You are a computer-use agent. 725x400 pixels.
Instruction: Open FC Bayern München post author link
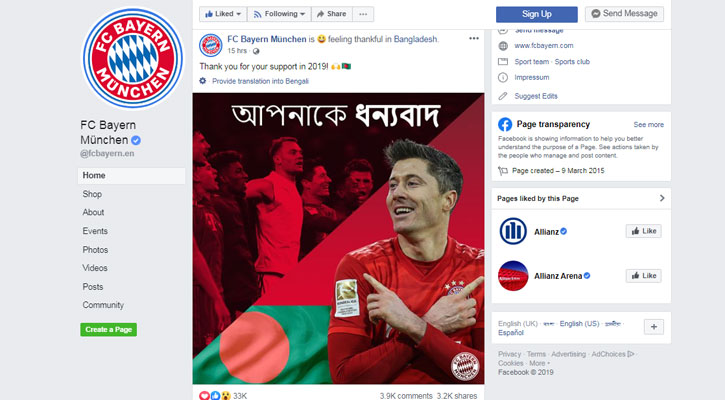[x=267, y=39]
